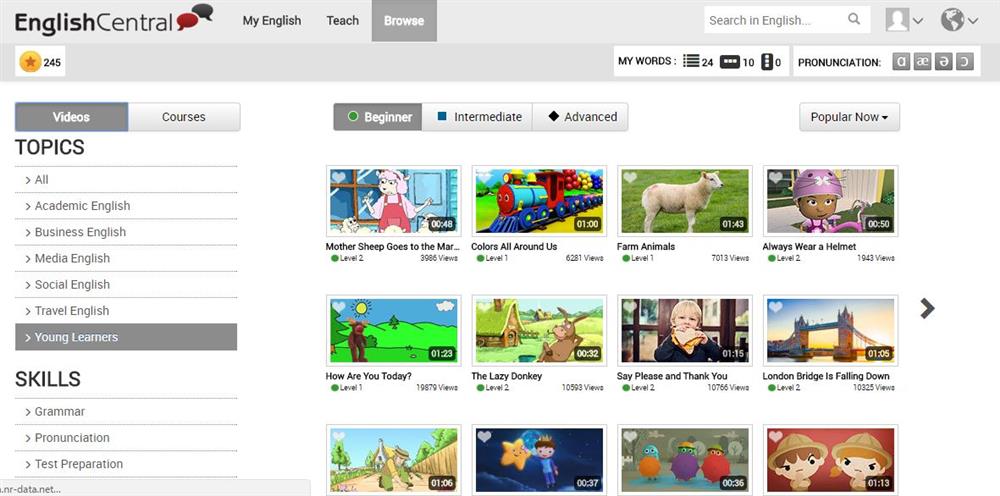Open the Popular Now sort dropdown
Viewport: 1000px width, 496px height.
[850, 117]
